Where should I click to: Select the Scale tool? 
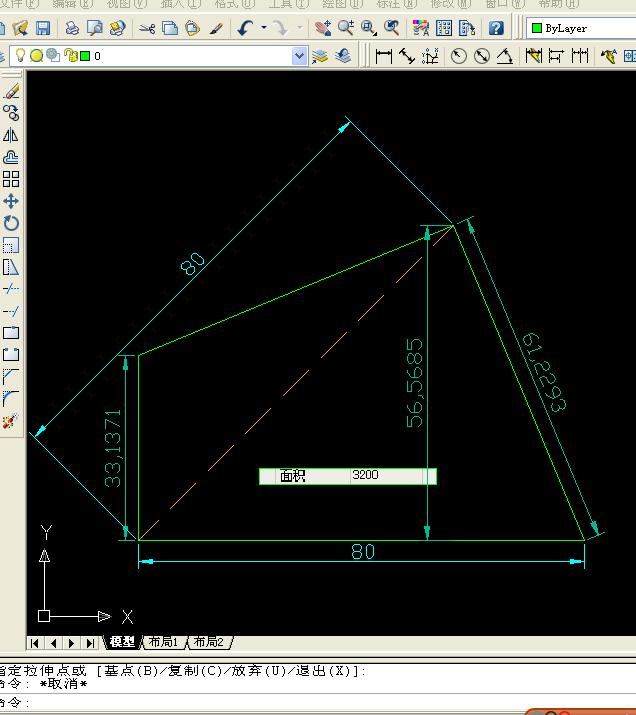(11, 245)
